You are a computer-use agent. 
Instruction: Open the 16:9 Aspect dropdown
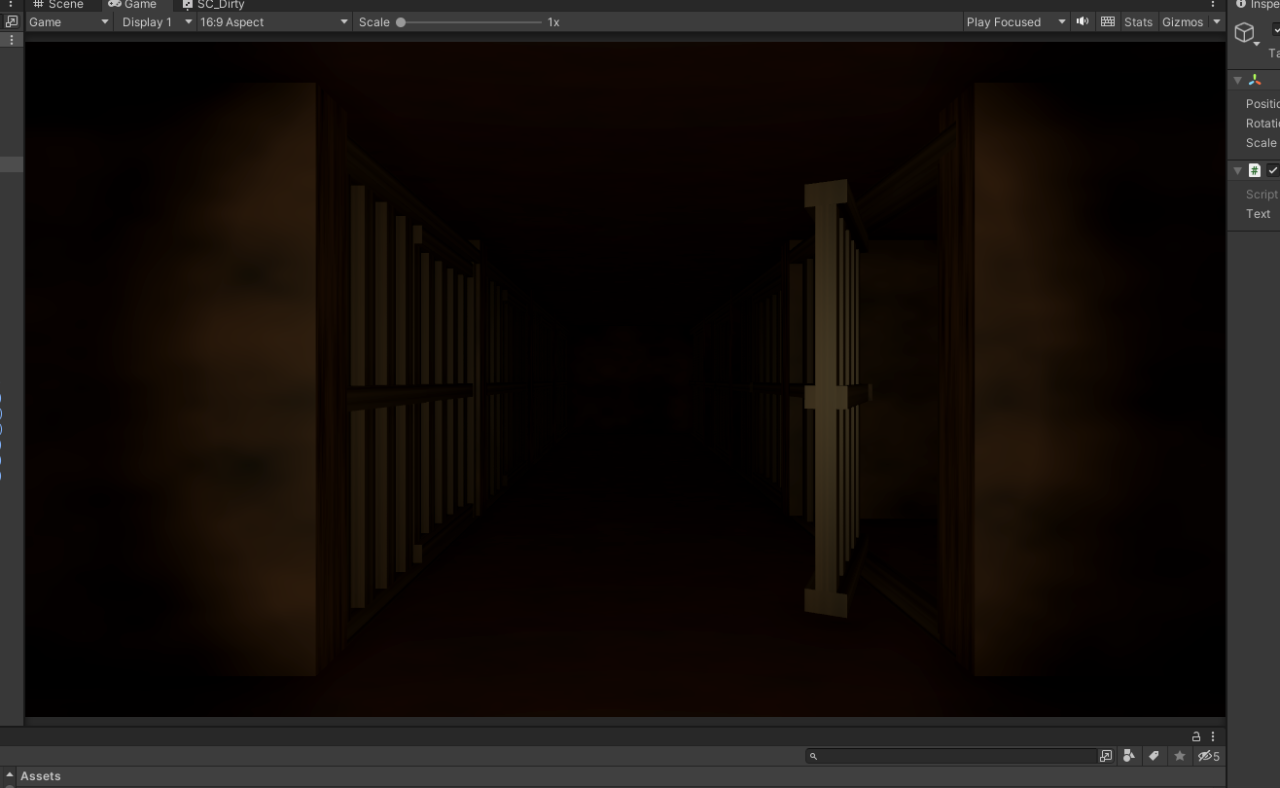coord(274,22)
